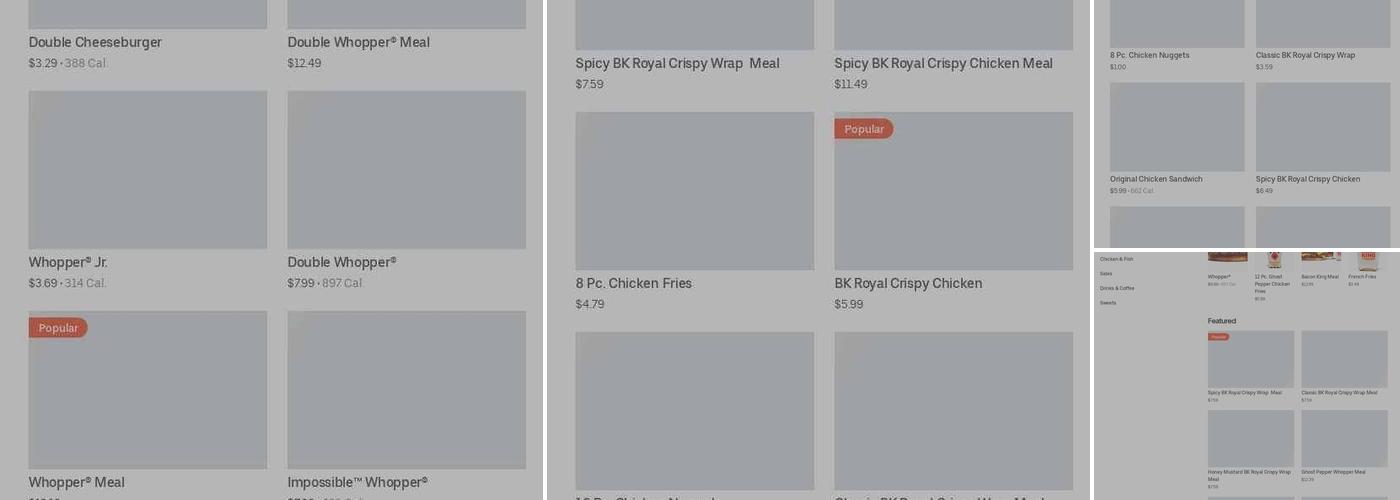Choose the Impossible Whopper item image
The height and width of the screenshot is (500, 1400).
point(406,389)
